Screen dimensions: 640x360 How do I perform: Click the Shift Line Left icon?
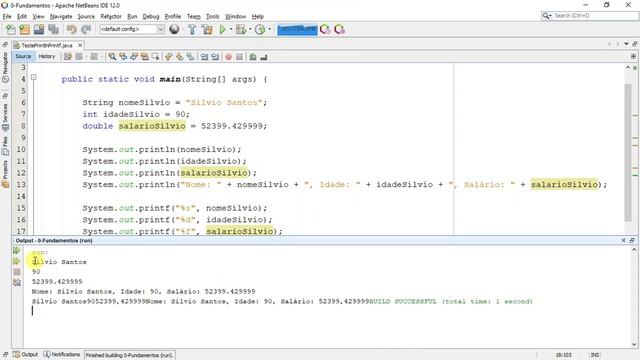pos(204,57)
